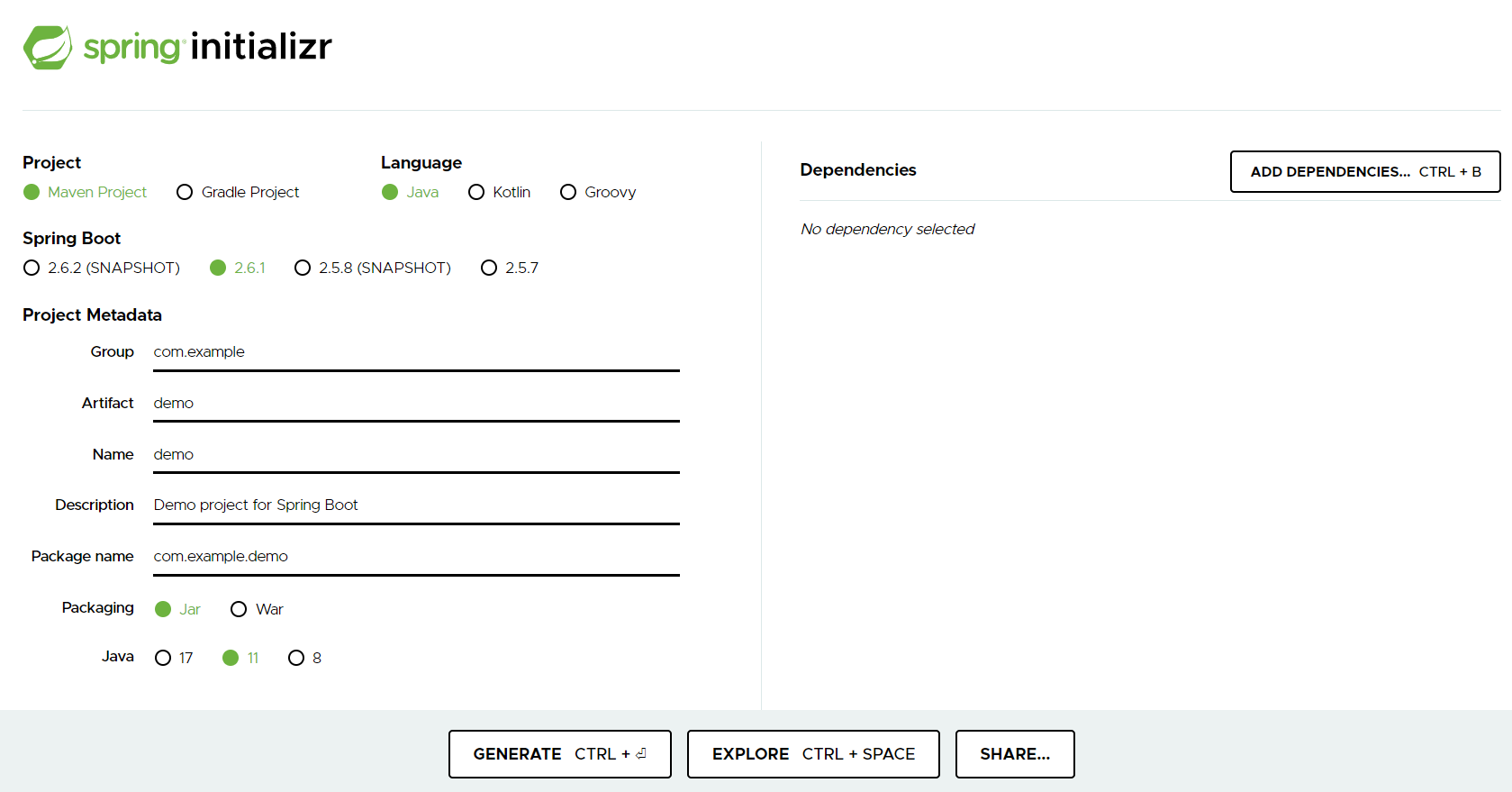
Task: Open the Share dialog
Action: pyautogui.click(x=1015, y=754)
